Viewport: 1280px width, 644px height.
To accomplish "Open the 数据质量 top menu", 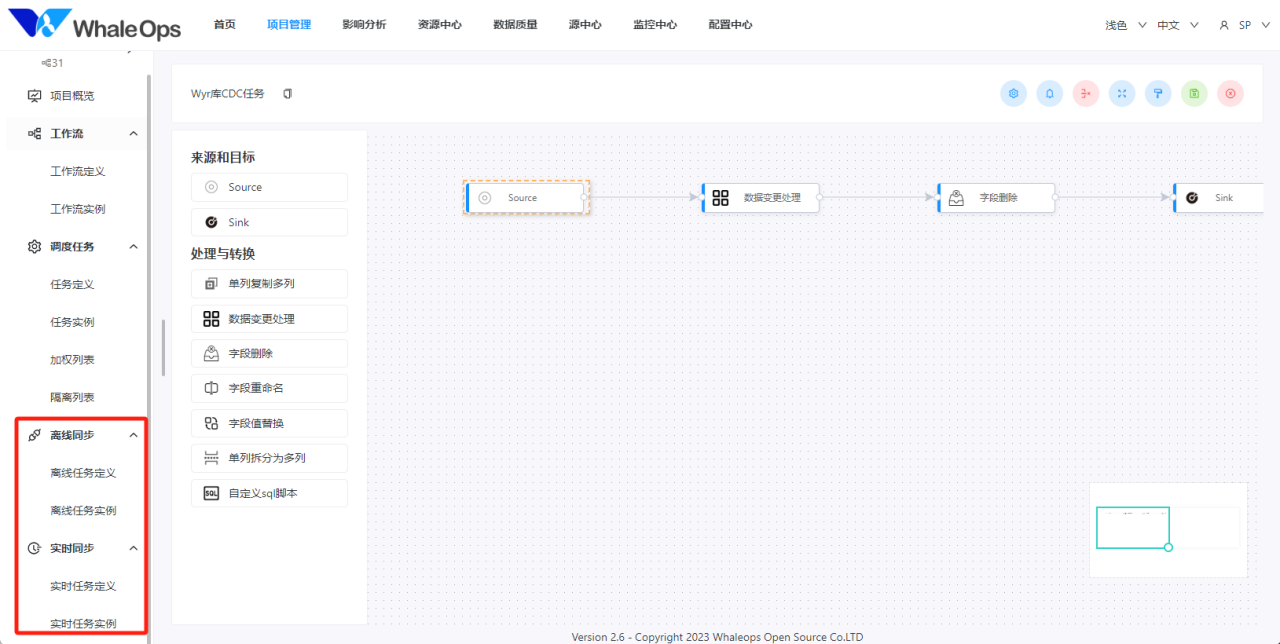I will 515,25.
